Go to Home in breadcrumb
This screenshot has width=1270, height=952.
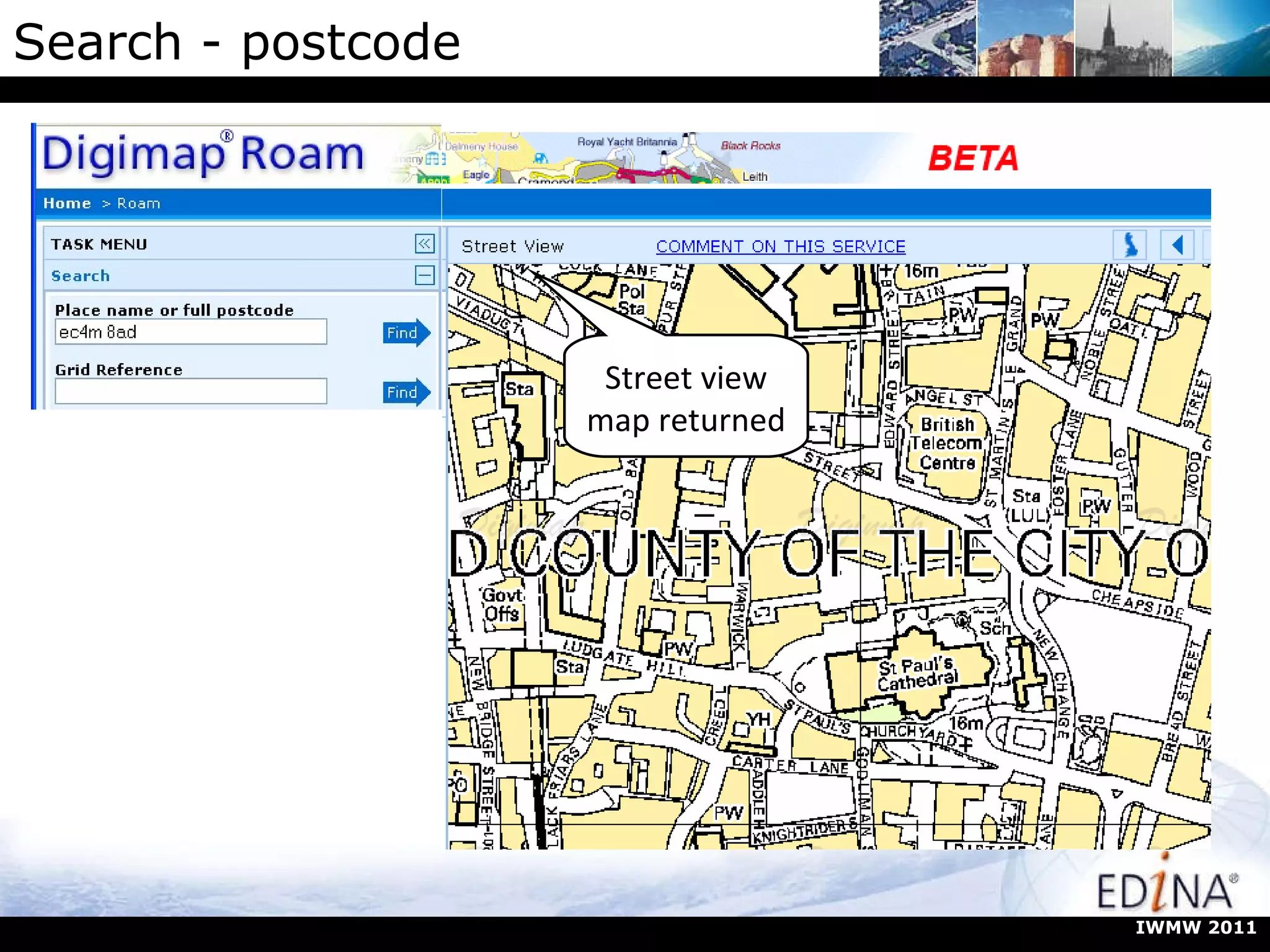pyautogui.click(x=67, y=203)
